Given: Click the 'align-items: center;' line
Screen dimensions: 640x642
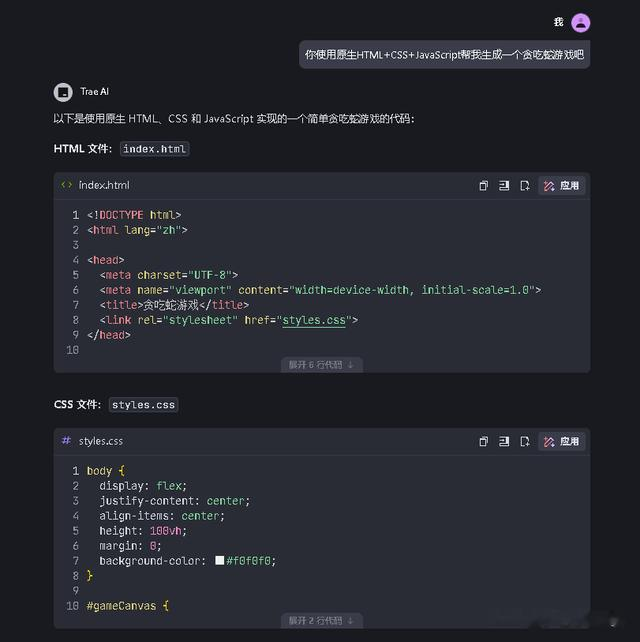Looking at the screenshot, I should [162, 516].
